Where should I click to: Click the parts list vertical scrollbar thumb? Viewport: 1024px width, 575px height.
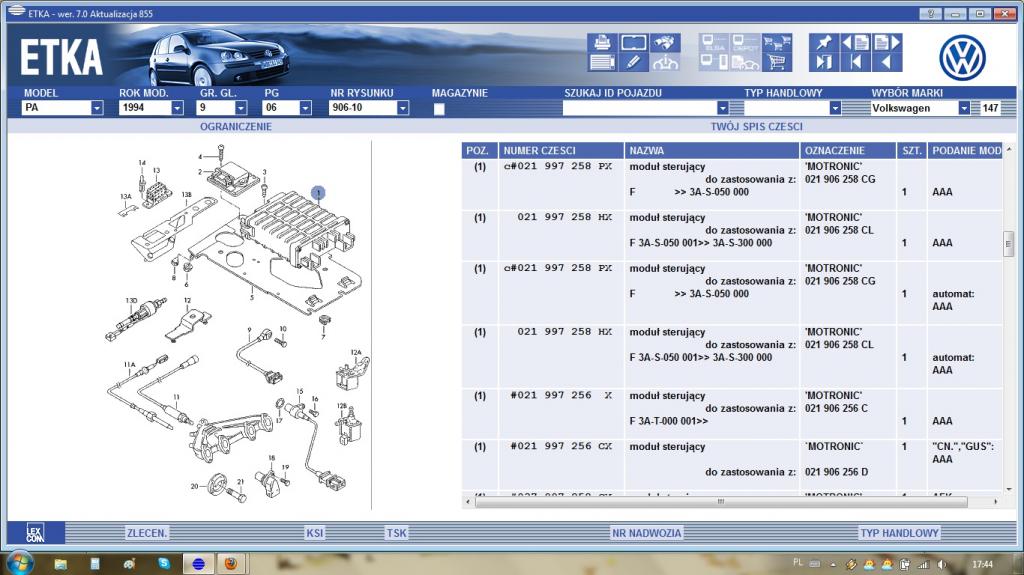tap(1008, 243)
